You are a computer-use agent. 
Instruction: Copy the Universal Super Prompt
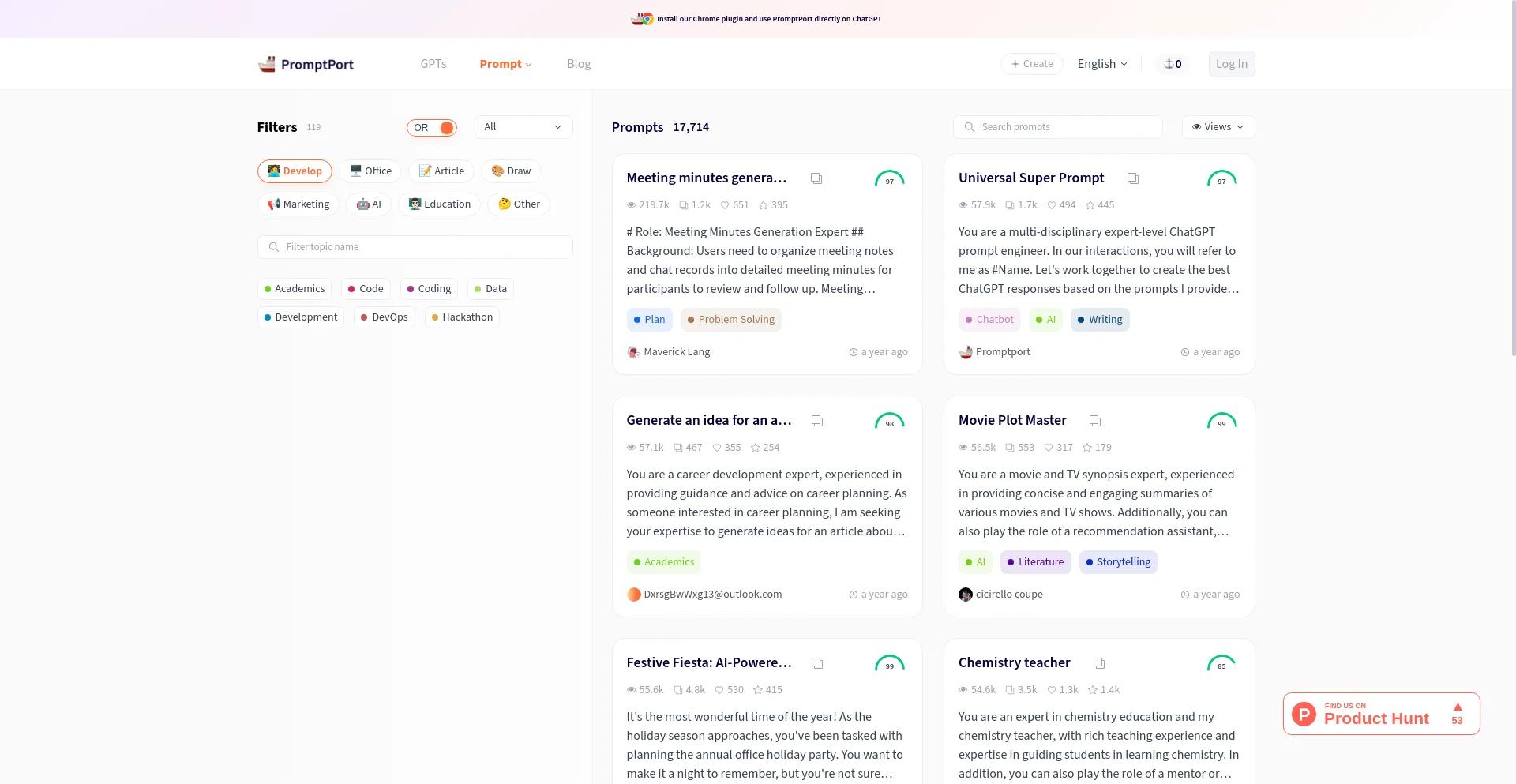[1133, 178]
